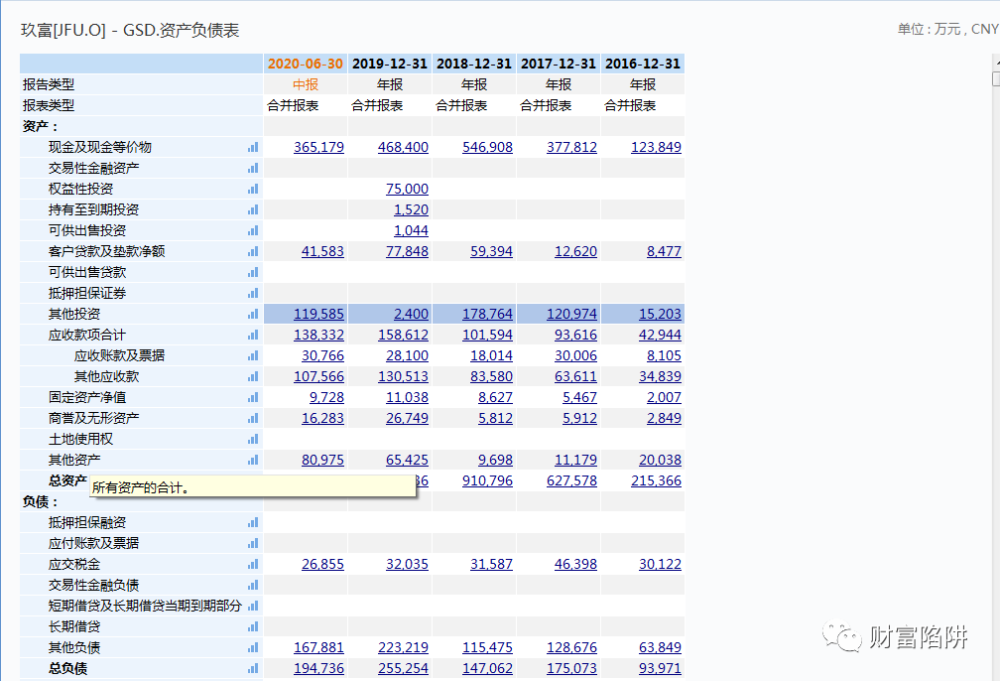1000x681 pixels.
Task: Open chart icon for 持有至到期投资 row
Action: point(253,210)
